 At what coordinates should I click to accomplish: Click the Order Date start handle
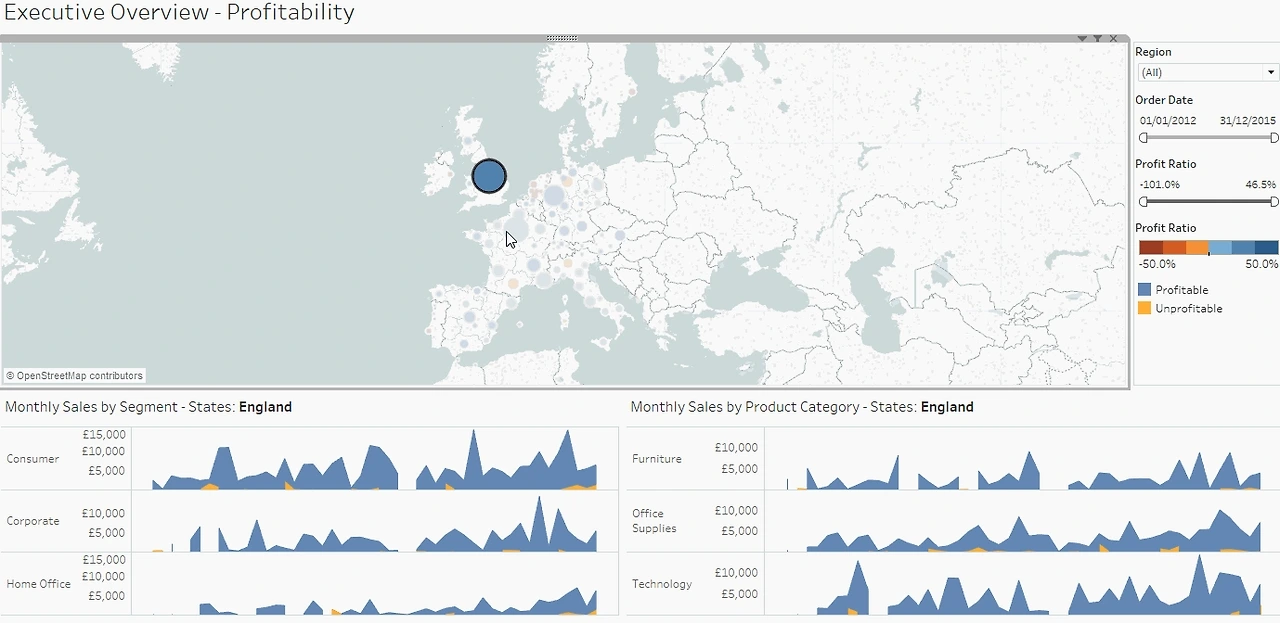click(x=1143, y=138)
